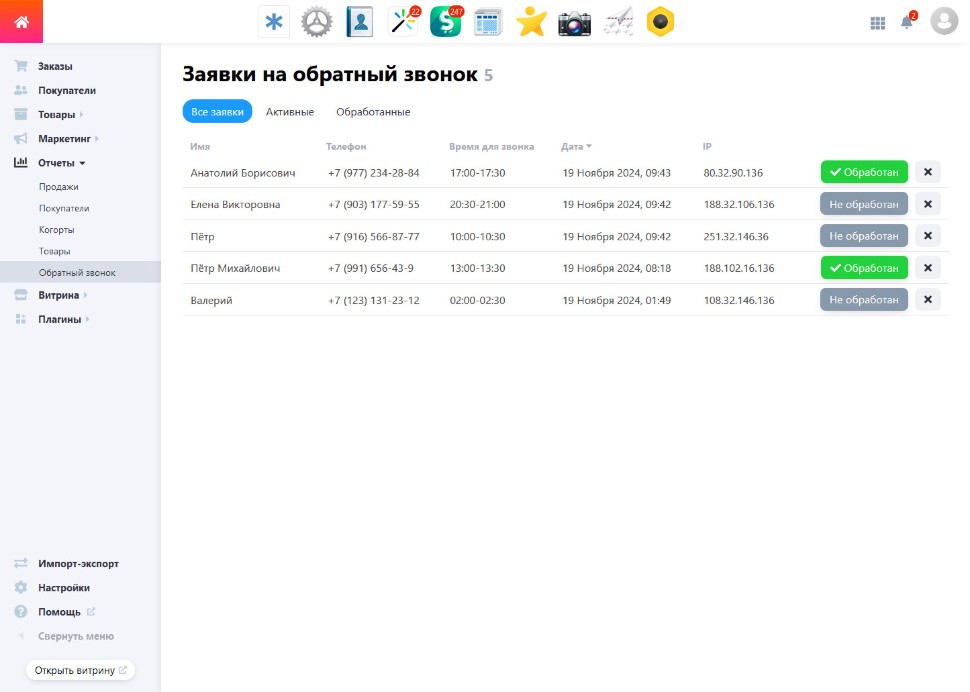Open the magic wand app with badge 22
This screenshot has height=692, width=970.
pos(403,22)
